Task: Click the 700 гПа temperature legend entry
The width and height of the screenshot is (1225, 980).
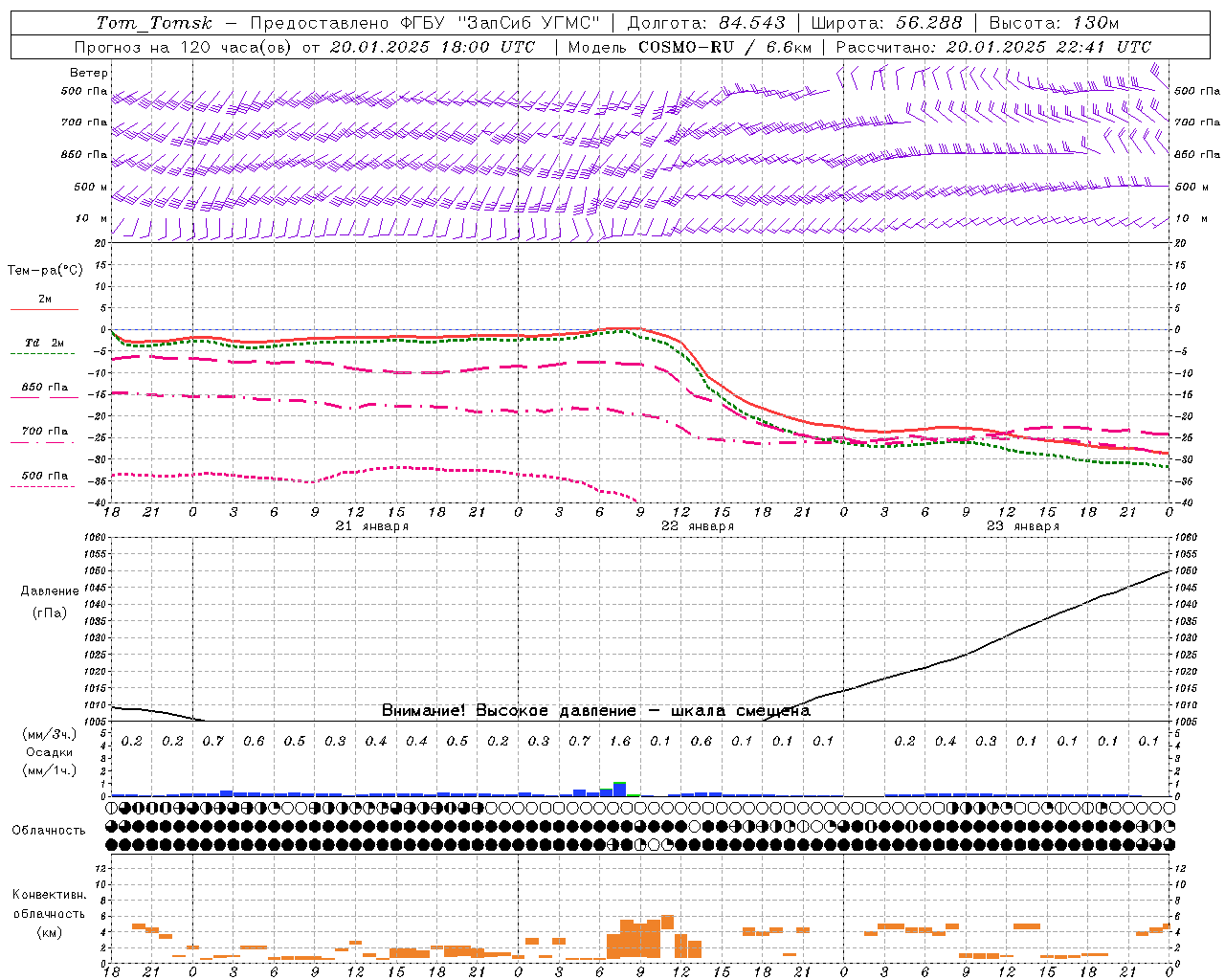Action: coord(44,435)
